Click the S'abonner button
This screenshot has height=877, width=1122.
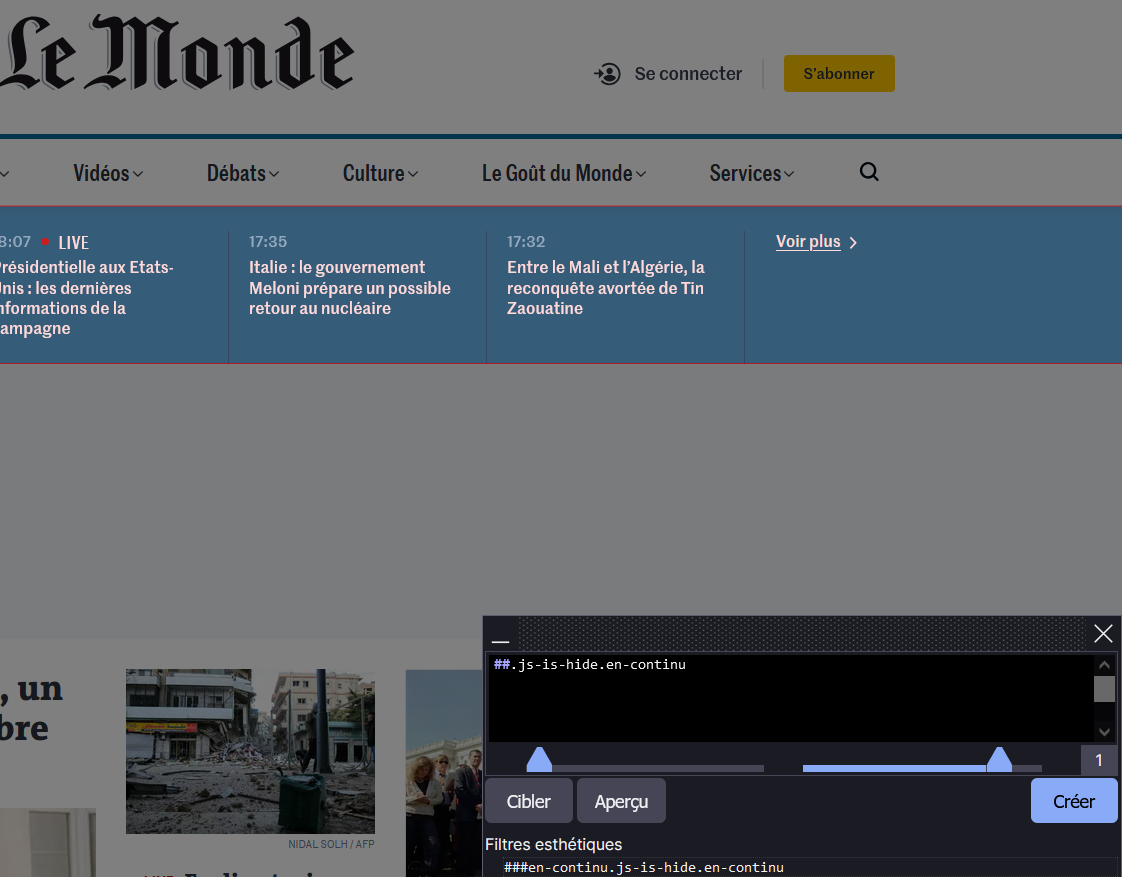pyautogui.click(x=839, y=74)
